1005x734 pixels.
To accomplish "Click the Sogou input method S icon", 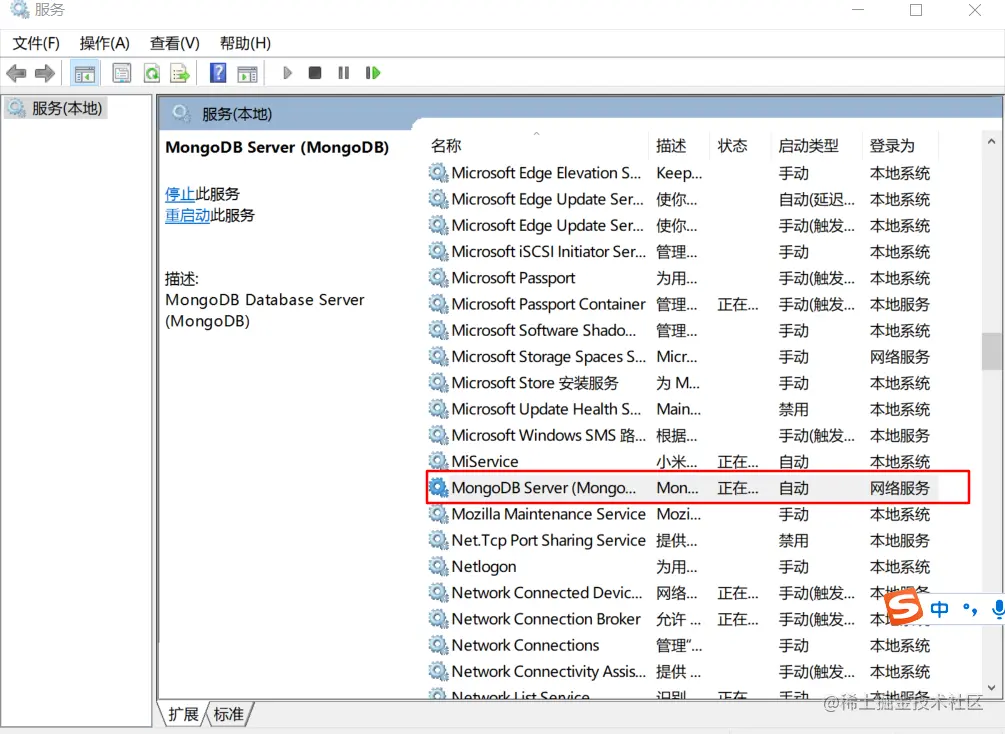I will coord(903,608).
